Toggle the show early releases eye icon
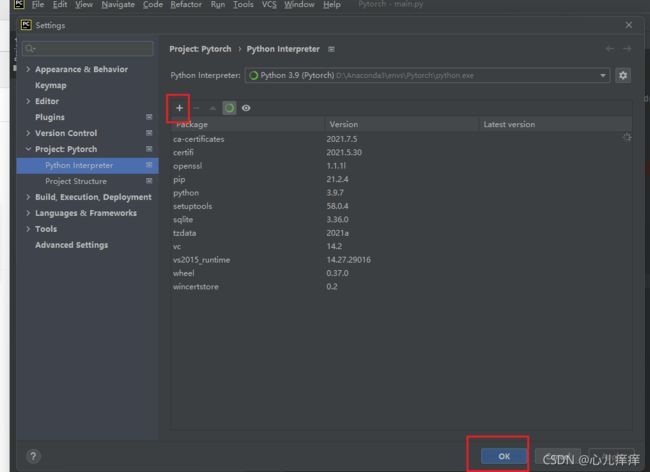Image resolution: width=650 pixels, height=472 pixels. tap(246, 108)
